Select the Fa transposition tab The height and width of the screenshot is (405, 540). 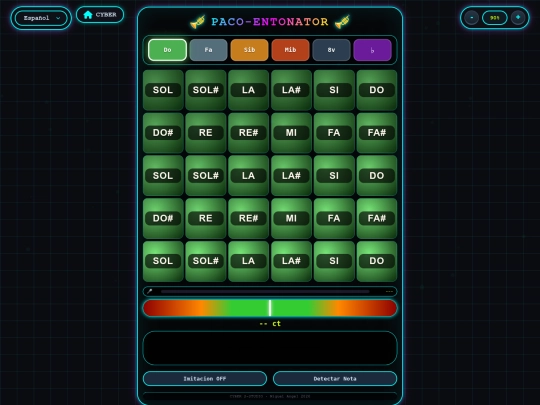click(x=208, y=50)
